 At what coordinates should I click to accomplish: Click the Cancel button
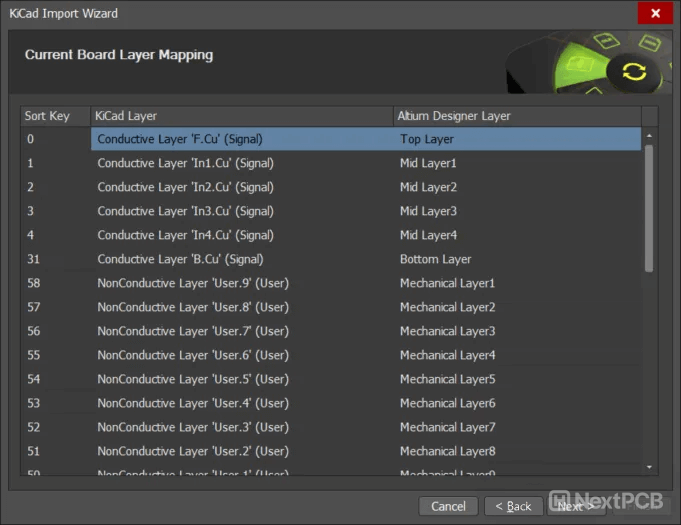[x=448, y=506]
